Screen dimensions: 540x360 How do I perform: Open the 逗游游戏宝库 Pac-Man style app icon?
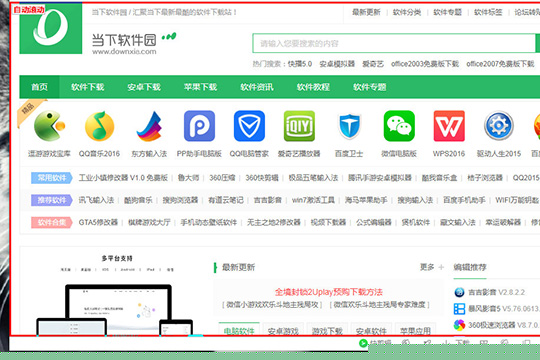point(49,126)
